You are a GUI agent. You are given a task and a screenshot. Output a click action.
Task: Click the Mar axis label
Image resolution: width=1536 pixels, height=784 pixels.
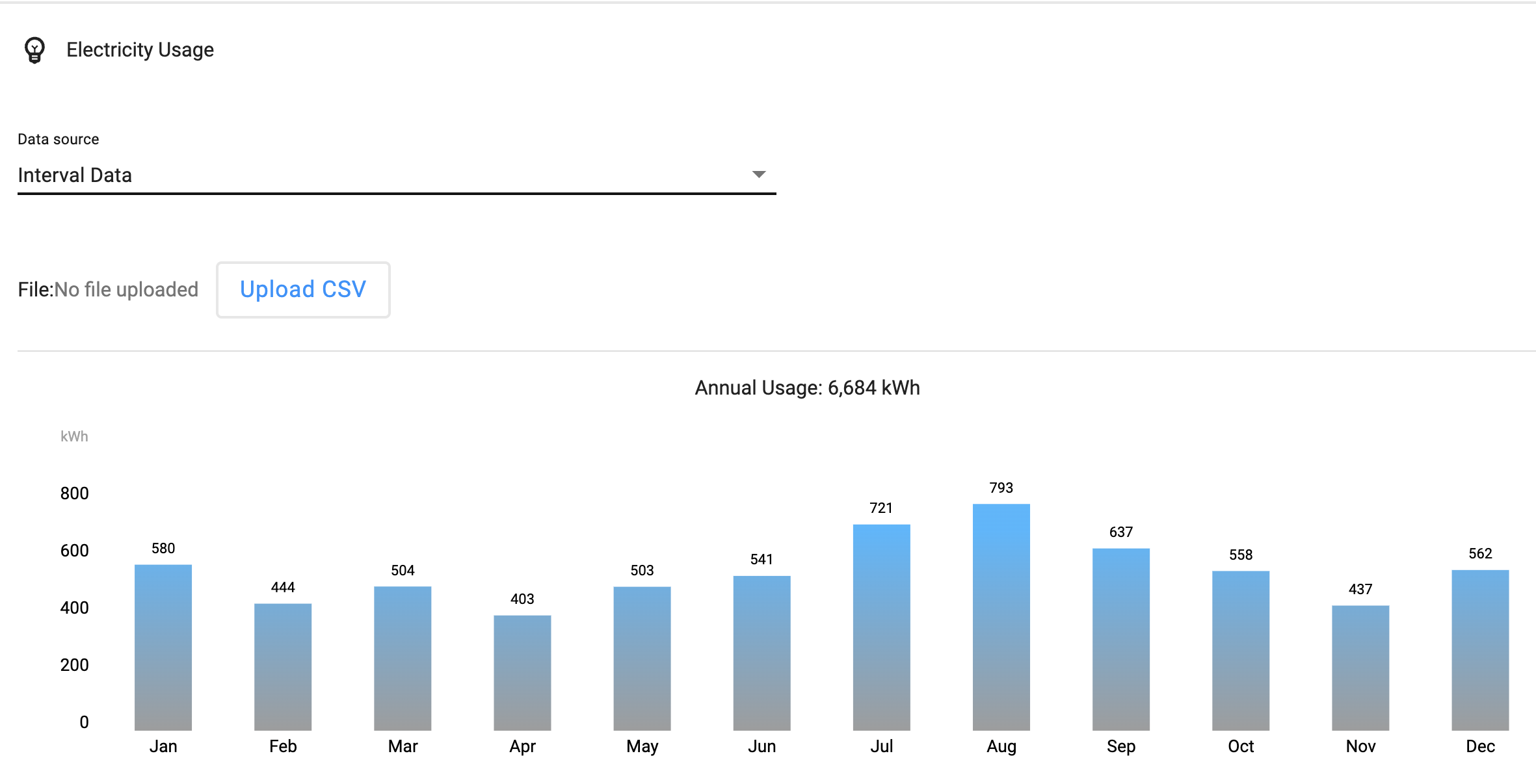coord(403,746)
